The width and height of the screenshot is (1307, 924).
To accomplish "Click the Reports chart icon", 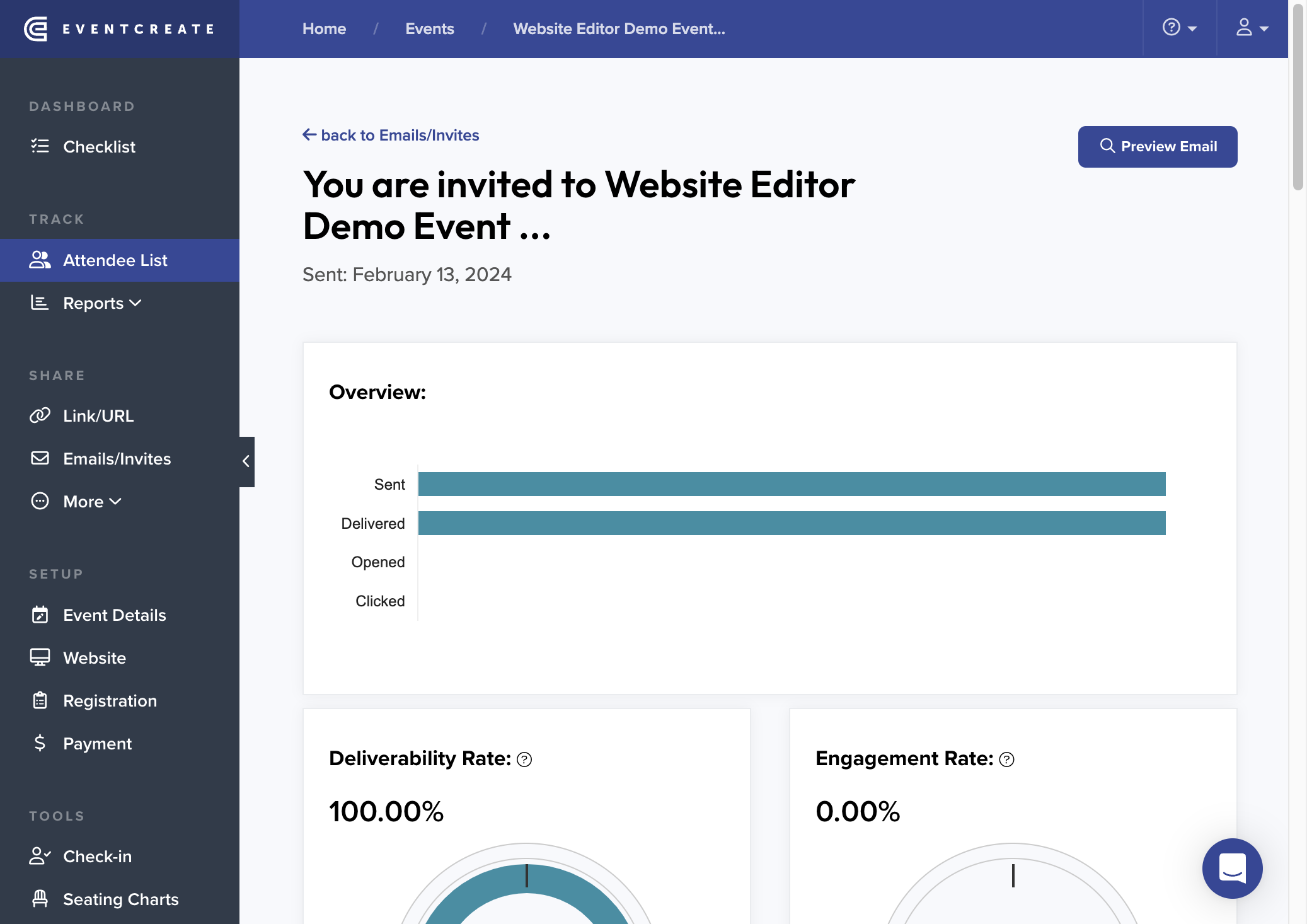I will coord(40,303).
